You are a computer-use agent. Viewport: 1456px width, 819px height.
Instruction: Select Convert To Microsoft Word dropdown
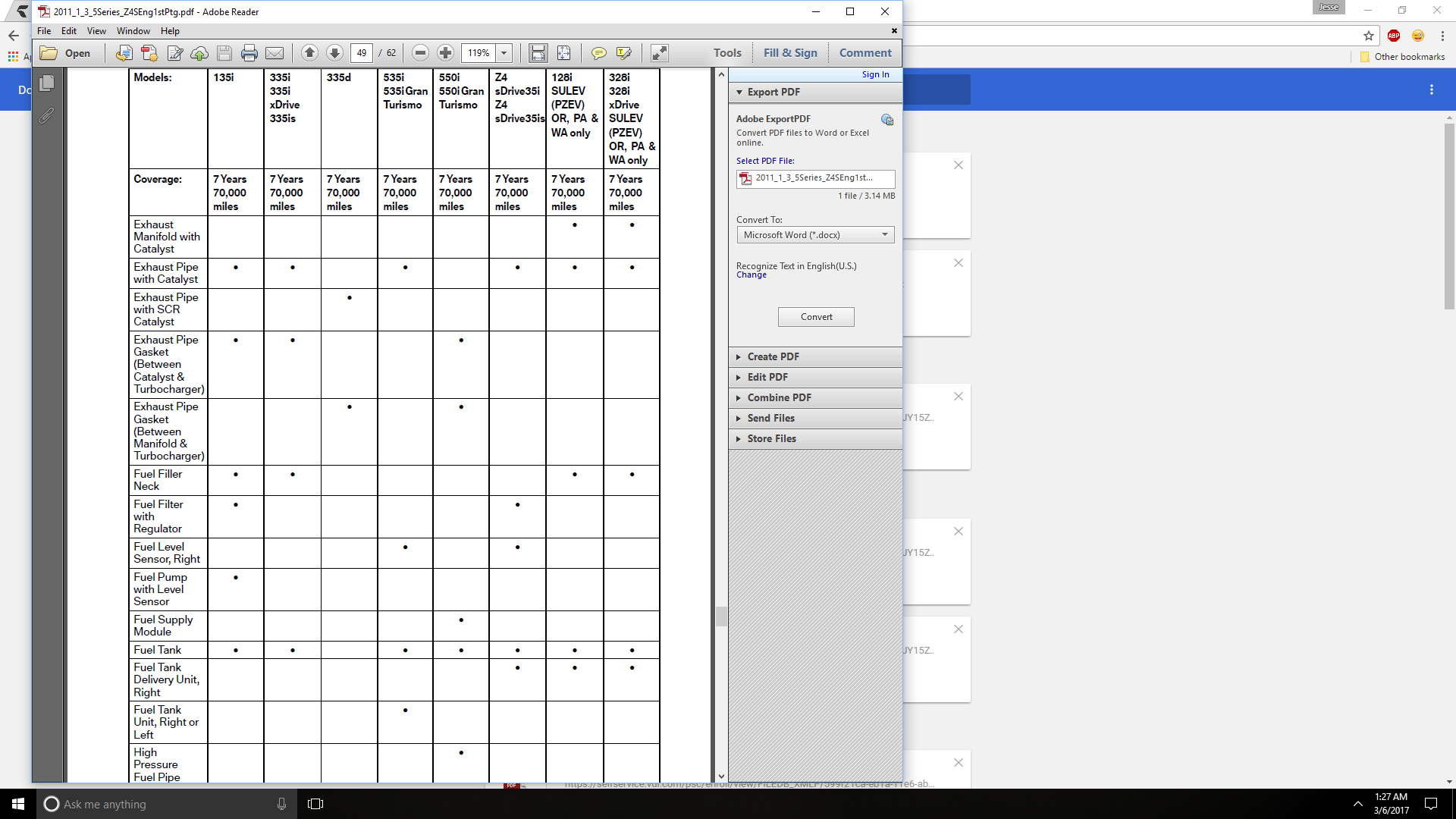pos(815,234)
